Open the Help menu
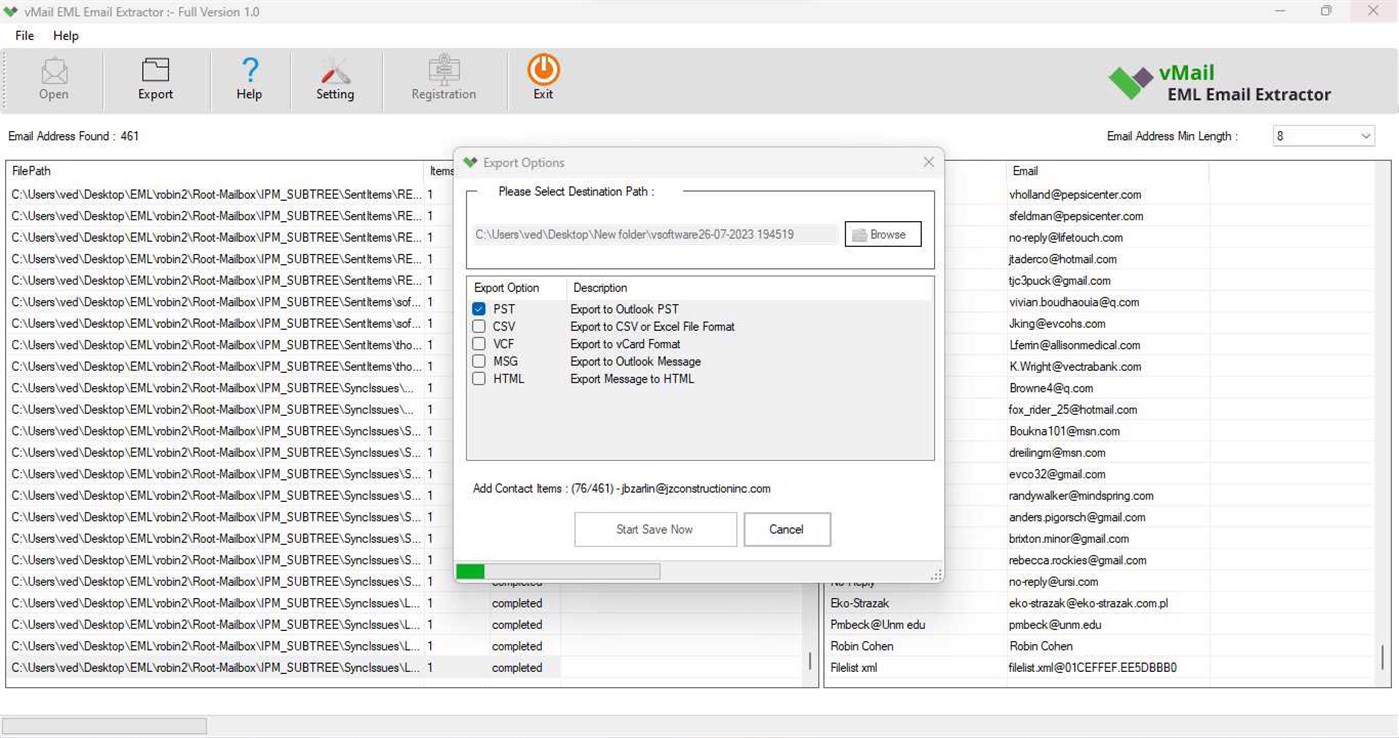Image resolution: width=1399 pixels, height=738 pixels. tap(66, 35)
